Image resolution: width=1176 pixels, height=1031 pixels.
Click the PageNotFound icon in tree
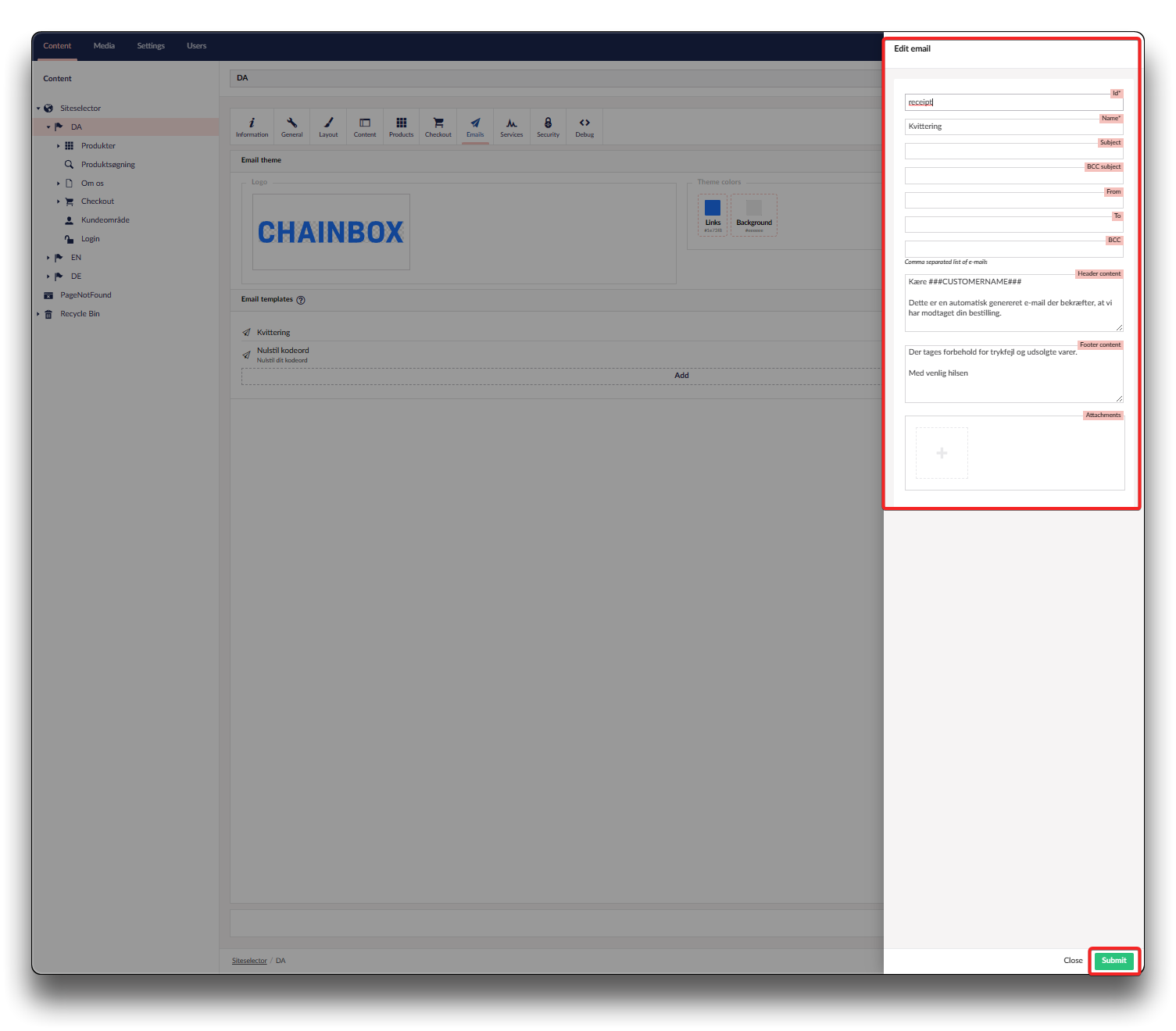click(x=48, y=295)
